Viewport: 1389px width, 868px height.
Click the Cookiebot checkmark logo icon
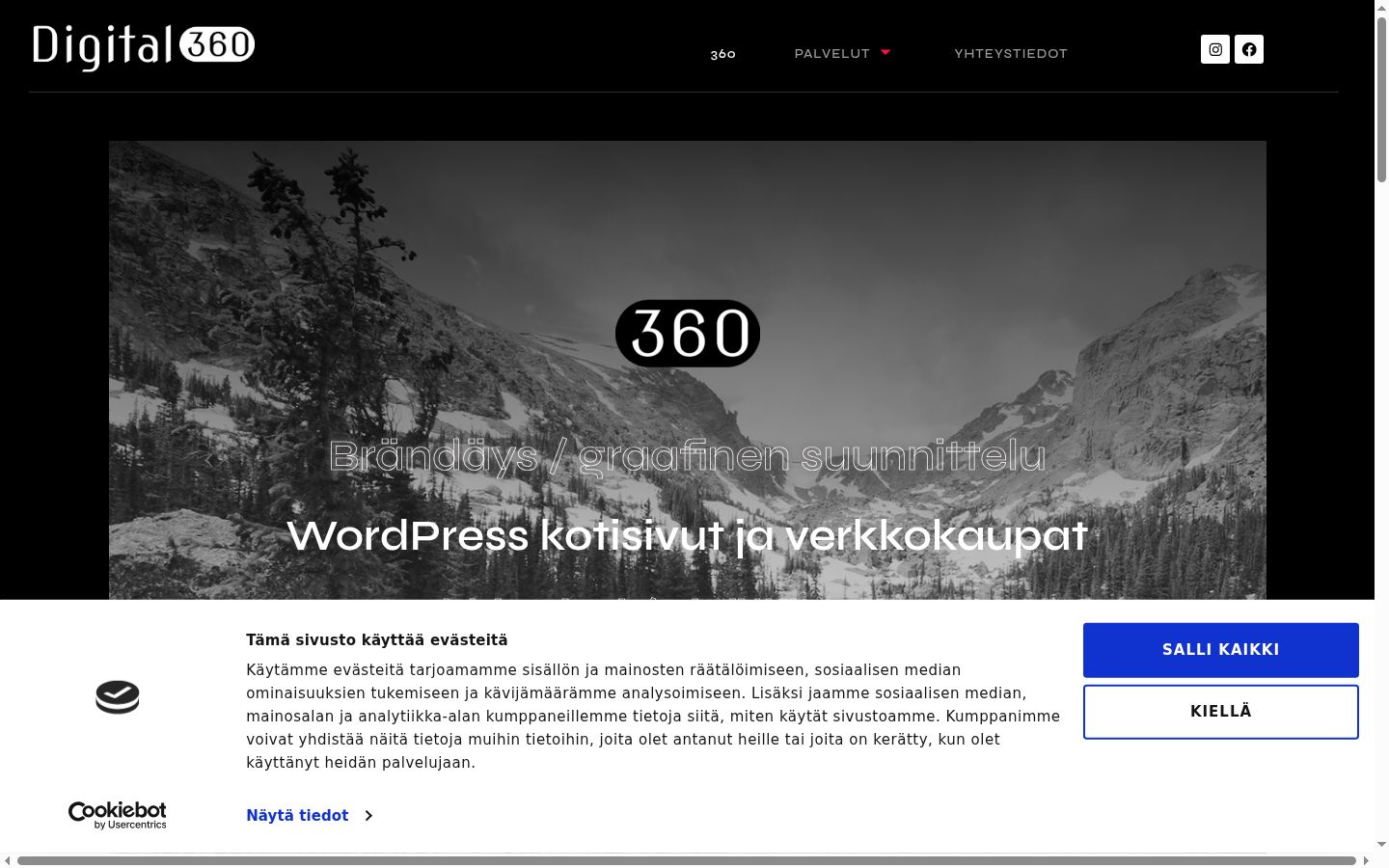click(118, 696)
